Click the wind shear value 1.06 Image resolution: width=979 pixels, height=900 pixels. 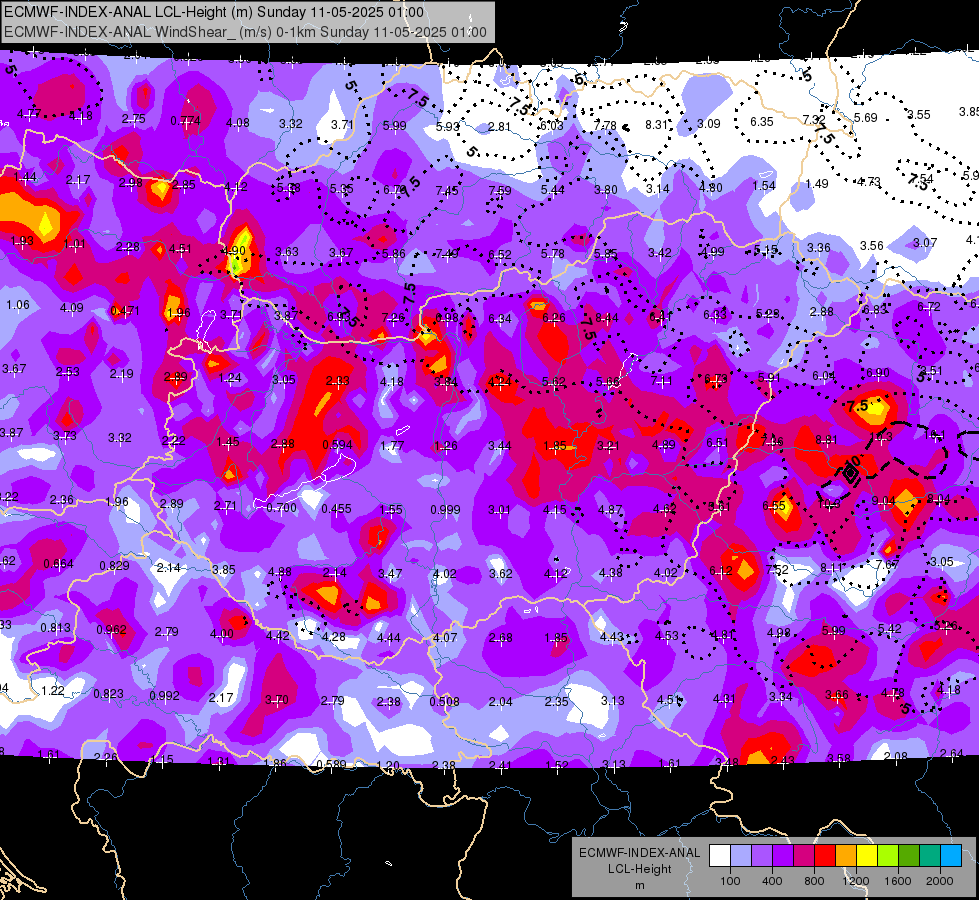point(17,305)
